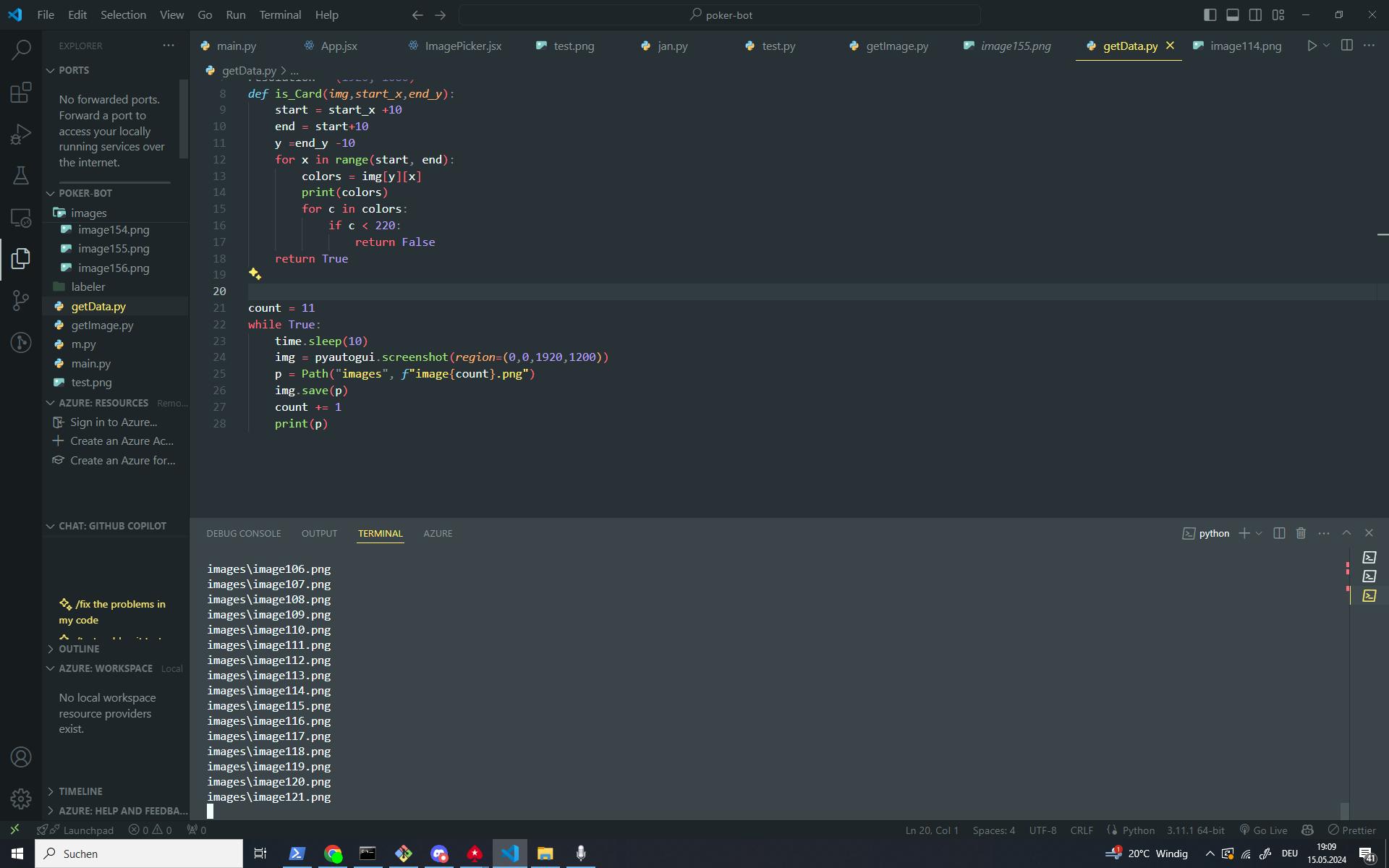
Task: Switch to the DEBUG CONSOLE tab
Action: pyautogui.click(x=243, y=533)
